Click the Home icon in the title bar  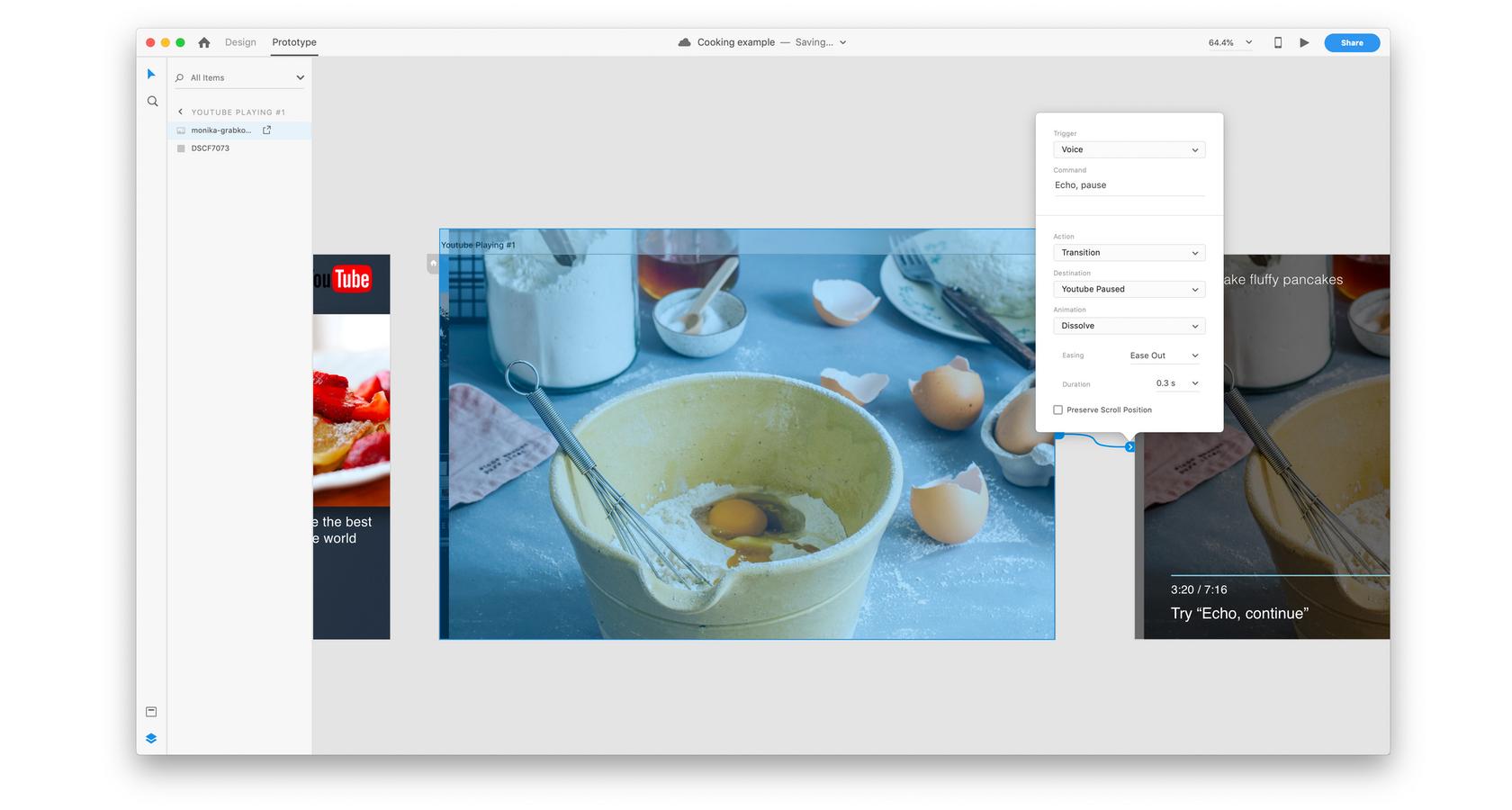[x=203, y=42]
